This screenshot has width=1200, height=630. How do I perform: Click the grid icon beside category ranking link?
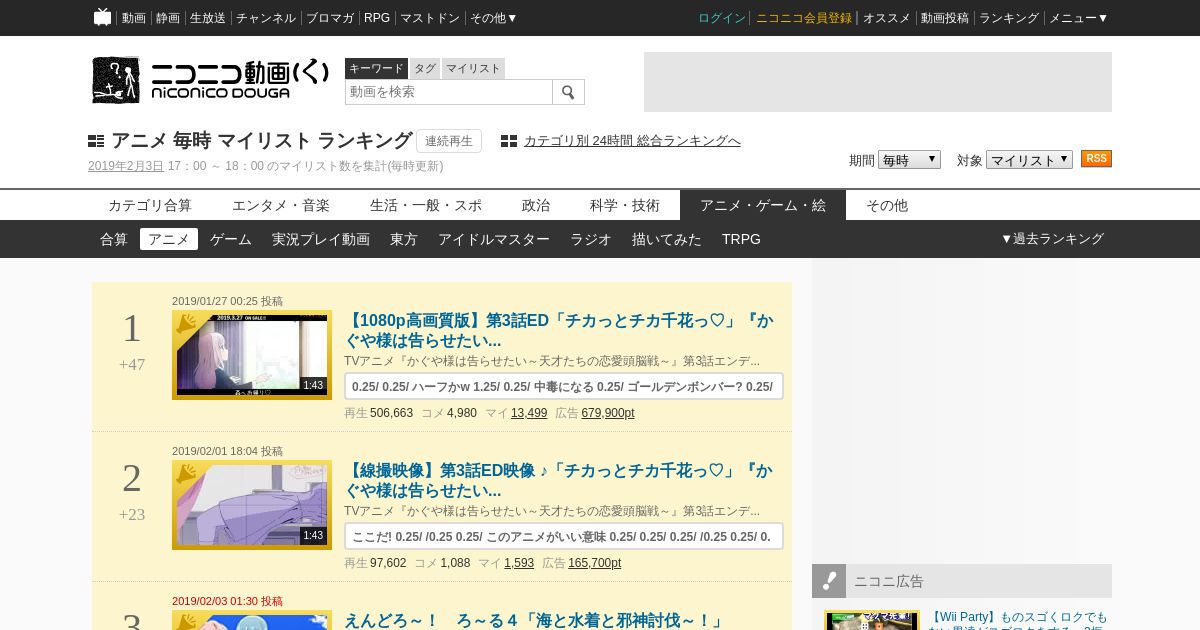click(x=509, y=141)
